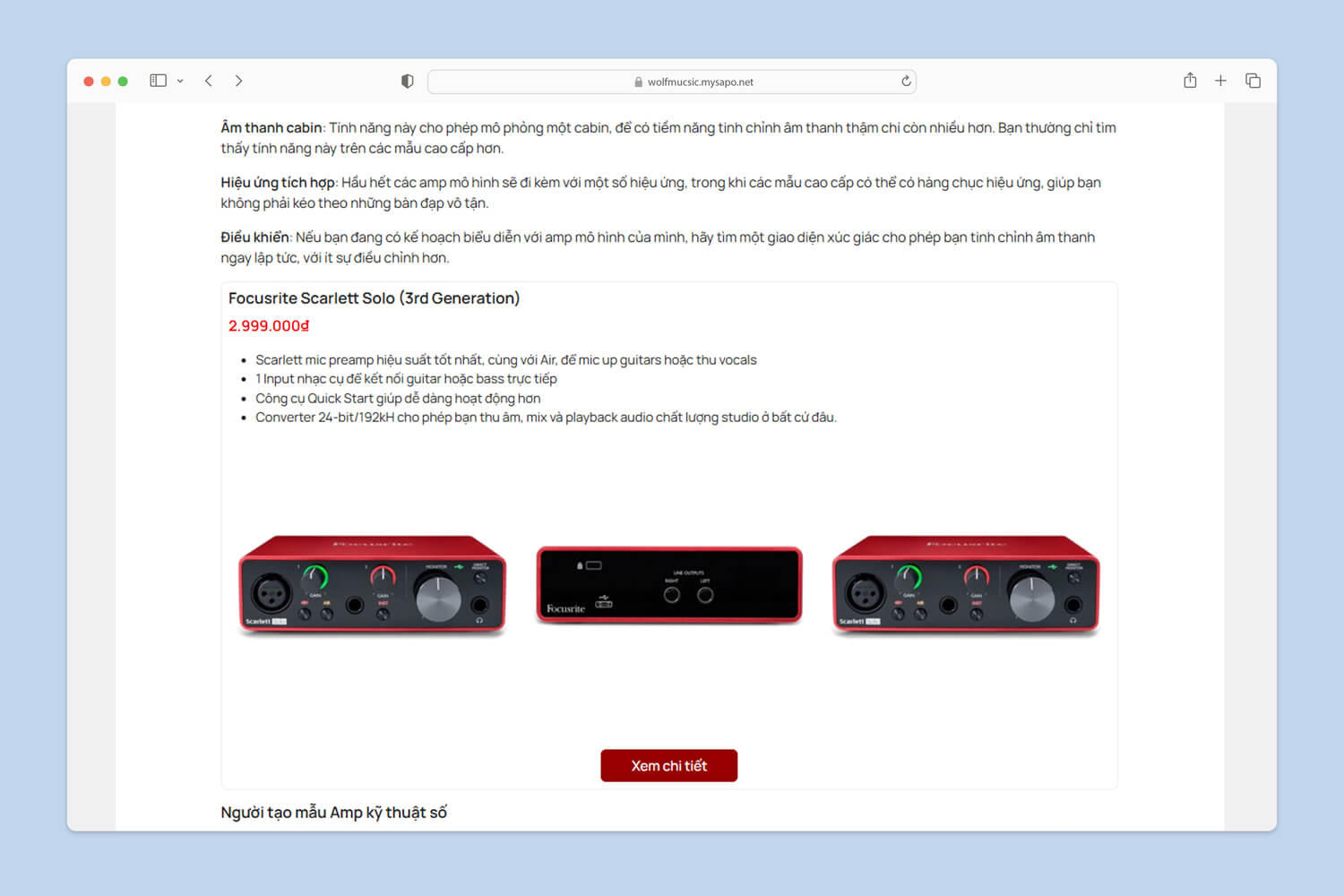Image resolution: width=1344 pixels, height=896 pixels.
Task: Open the Focusrite Scarlett Solo (3rd Generation) title
Action: tap(374, 298)
